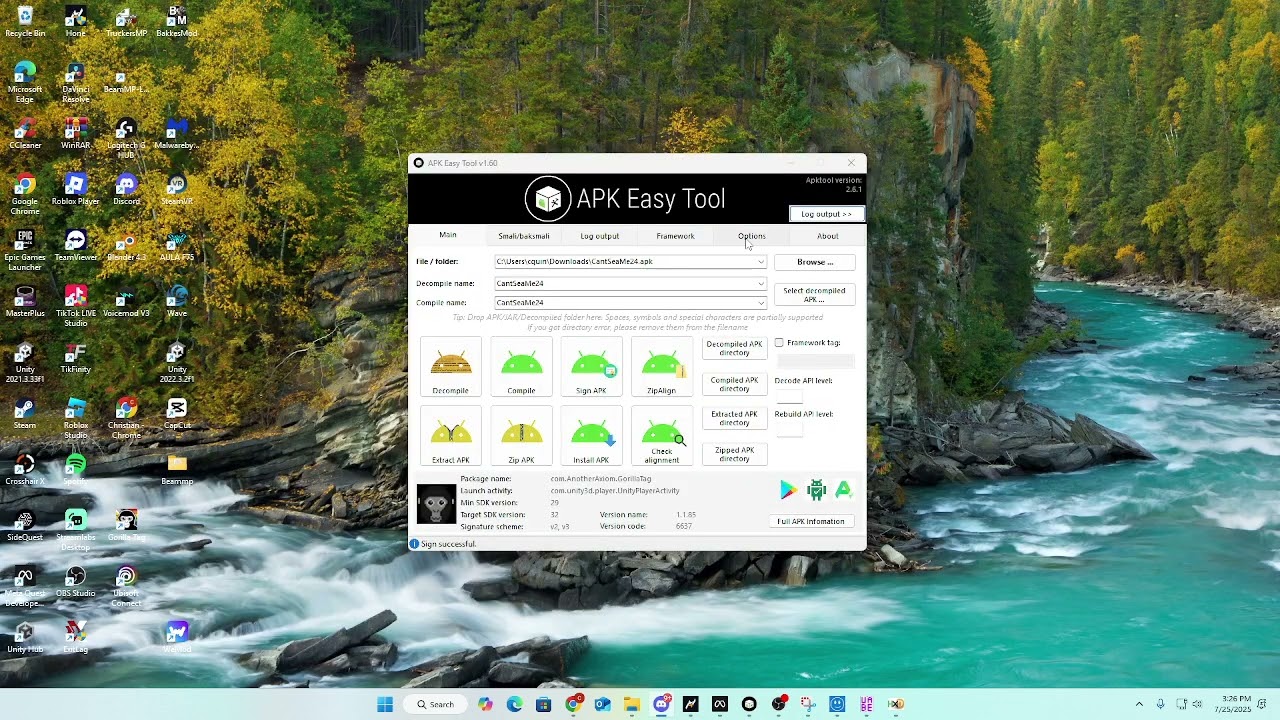Open the Log output tab
The width and height of the screenshot is (1280, 720).
tap(600, 236)
